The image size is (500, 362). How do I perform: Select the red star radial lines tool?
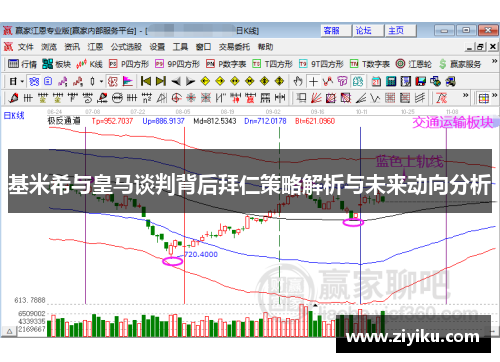tap(191, 98)
